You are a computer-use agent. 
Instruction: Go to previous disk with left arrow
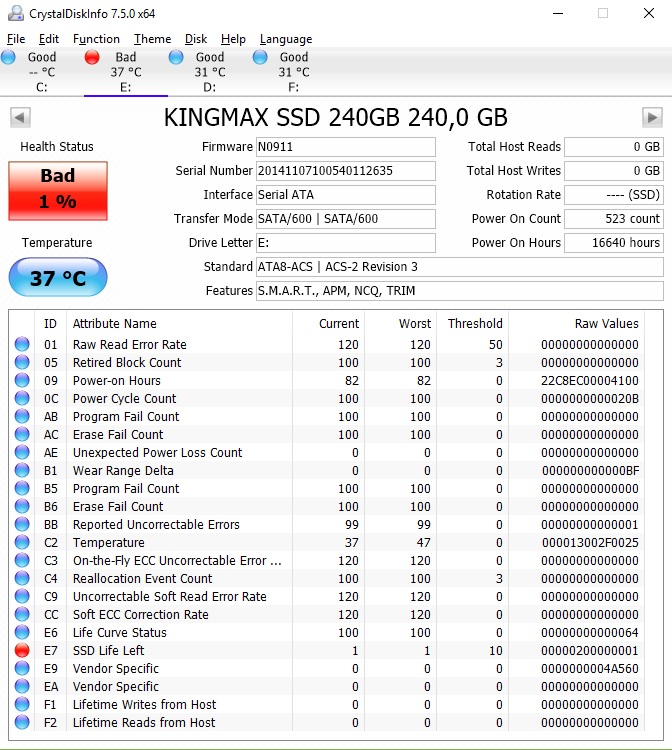pos(20,117)
